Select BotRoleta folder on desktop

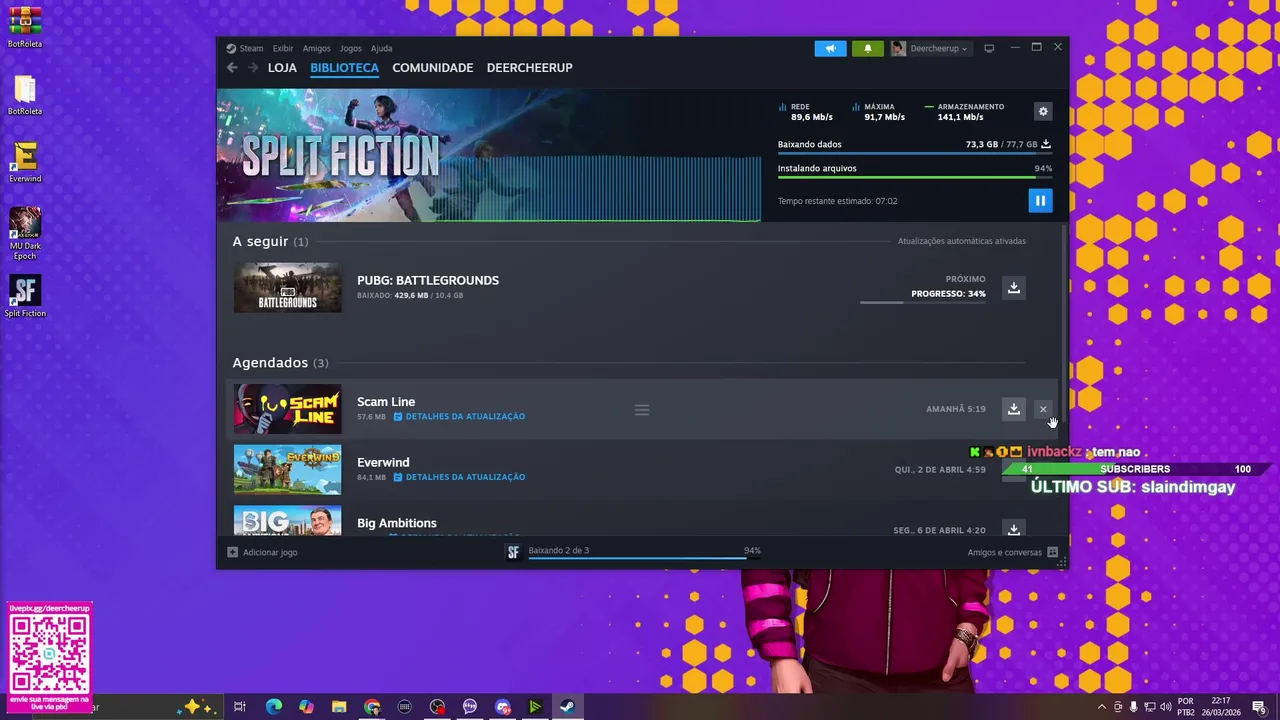[25, 95]
